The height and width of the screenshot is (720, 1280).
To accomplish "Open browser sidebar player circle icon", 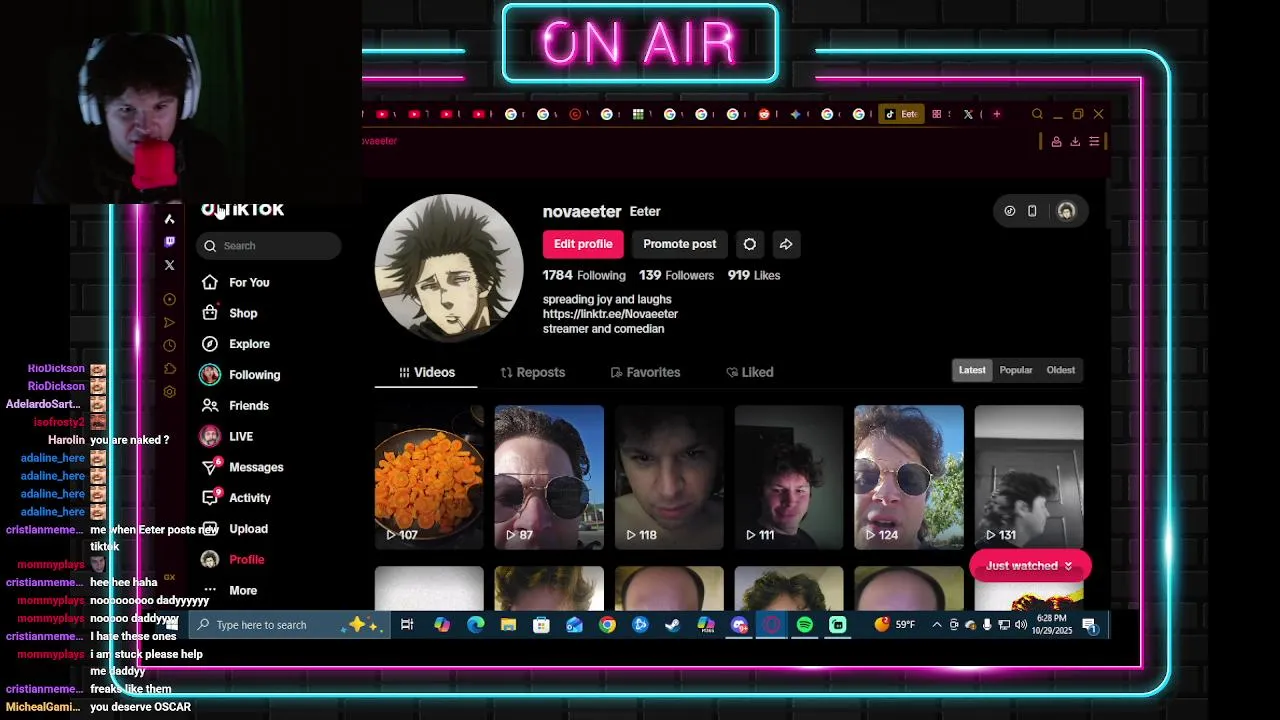I will tap(169, 300).
